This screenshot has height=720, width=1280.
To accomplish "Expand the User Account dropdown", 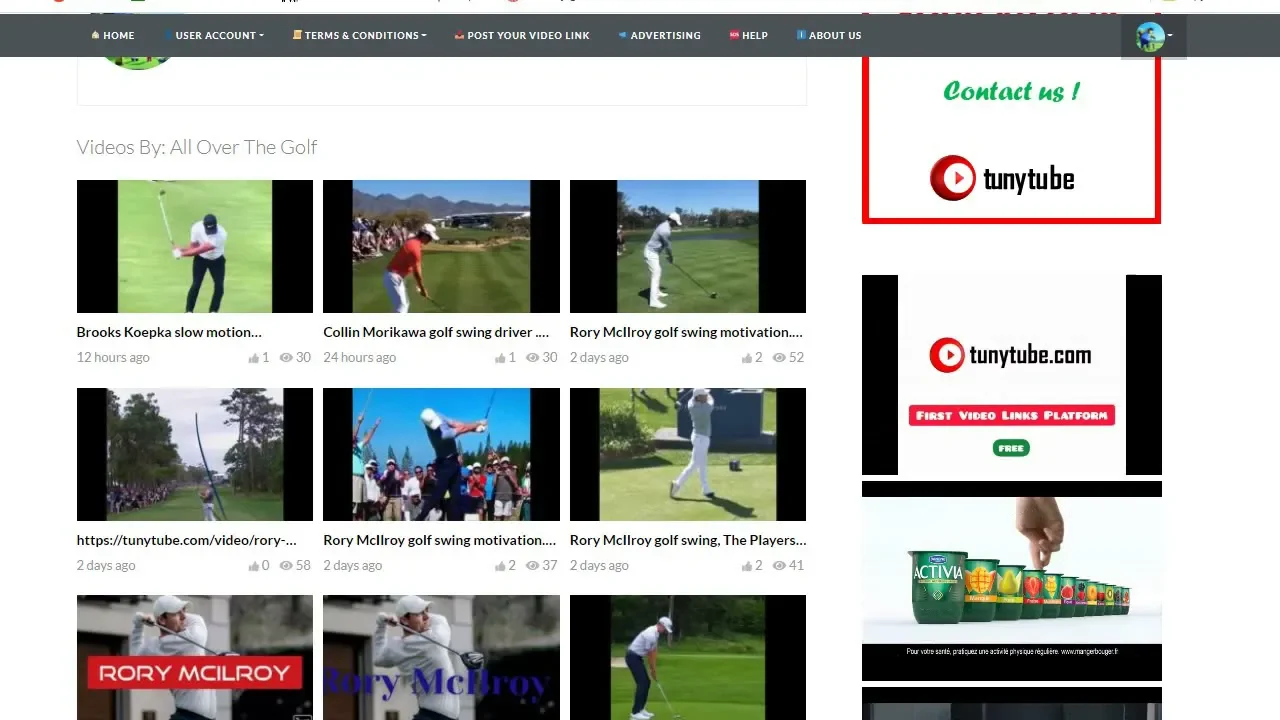I will click(219, 35).
